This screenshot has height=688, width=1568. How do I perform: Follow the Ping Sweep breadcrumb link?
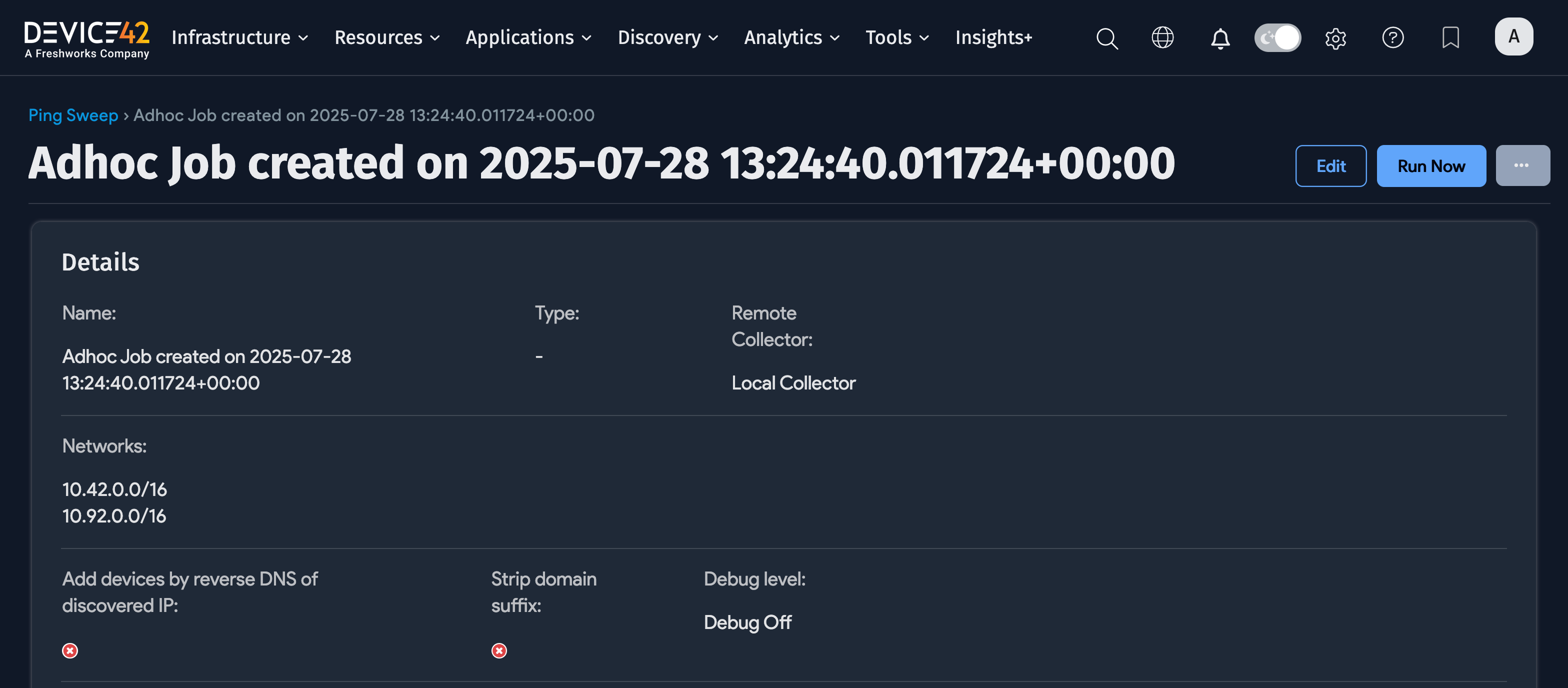[x=73, y=115]
